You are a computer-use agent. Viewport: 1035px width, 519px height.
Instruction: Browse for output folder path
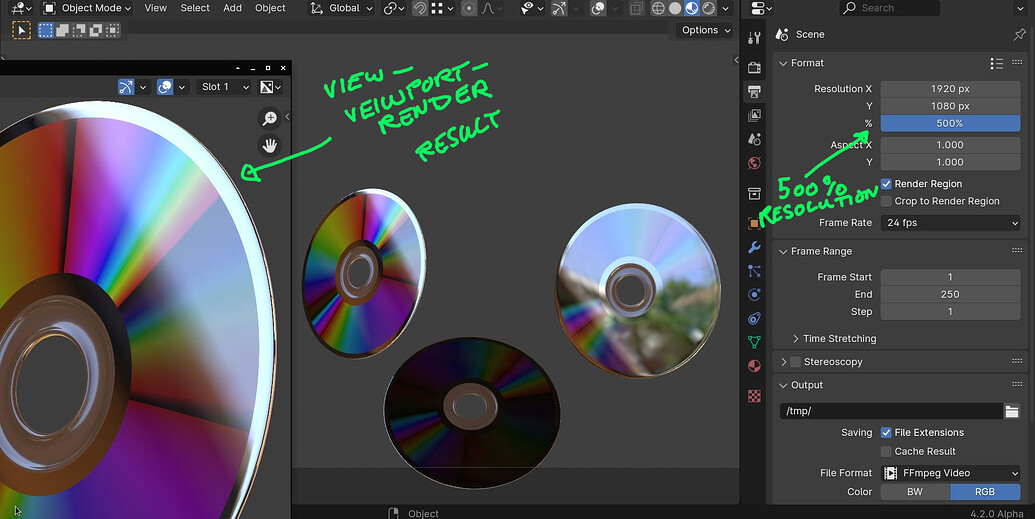pos(1012,411)
